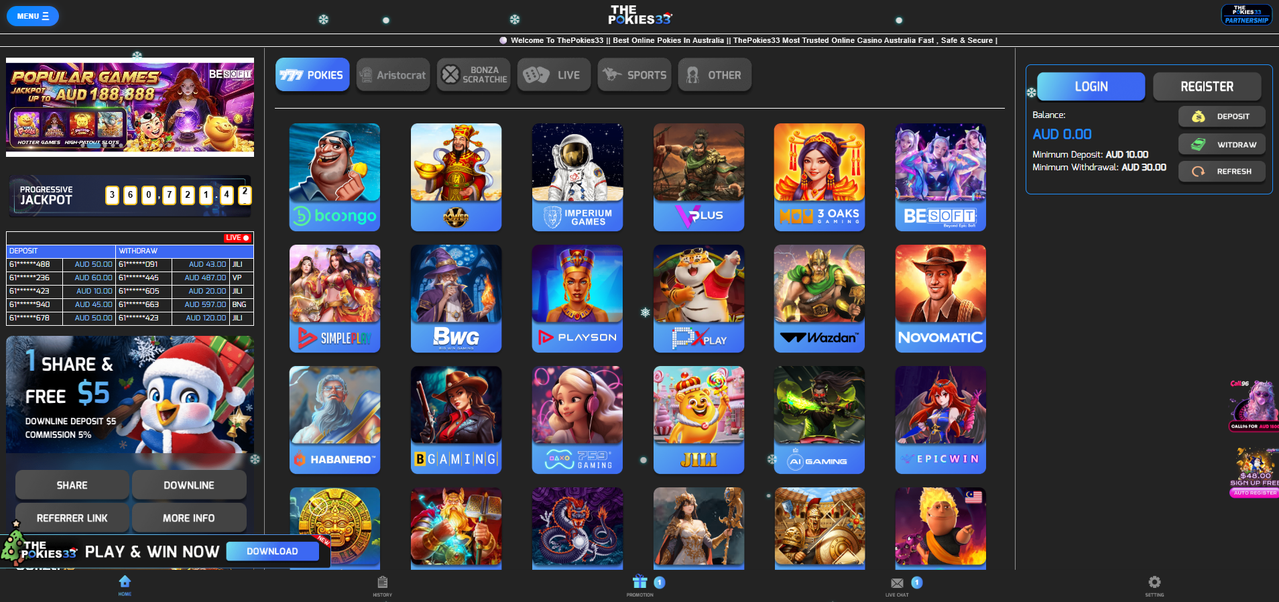
Task: Click ThePokies33 Partnership logo badge
Action: 1246,14
